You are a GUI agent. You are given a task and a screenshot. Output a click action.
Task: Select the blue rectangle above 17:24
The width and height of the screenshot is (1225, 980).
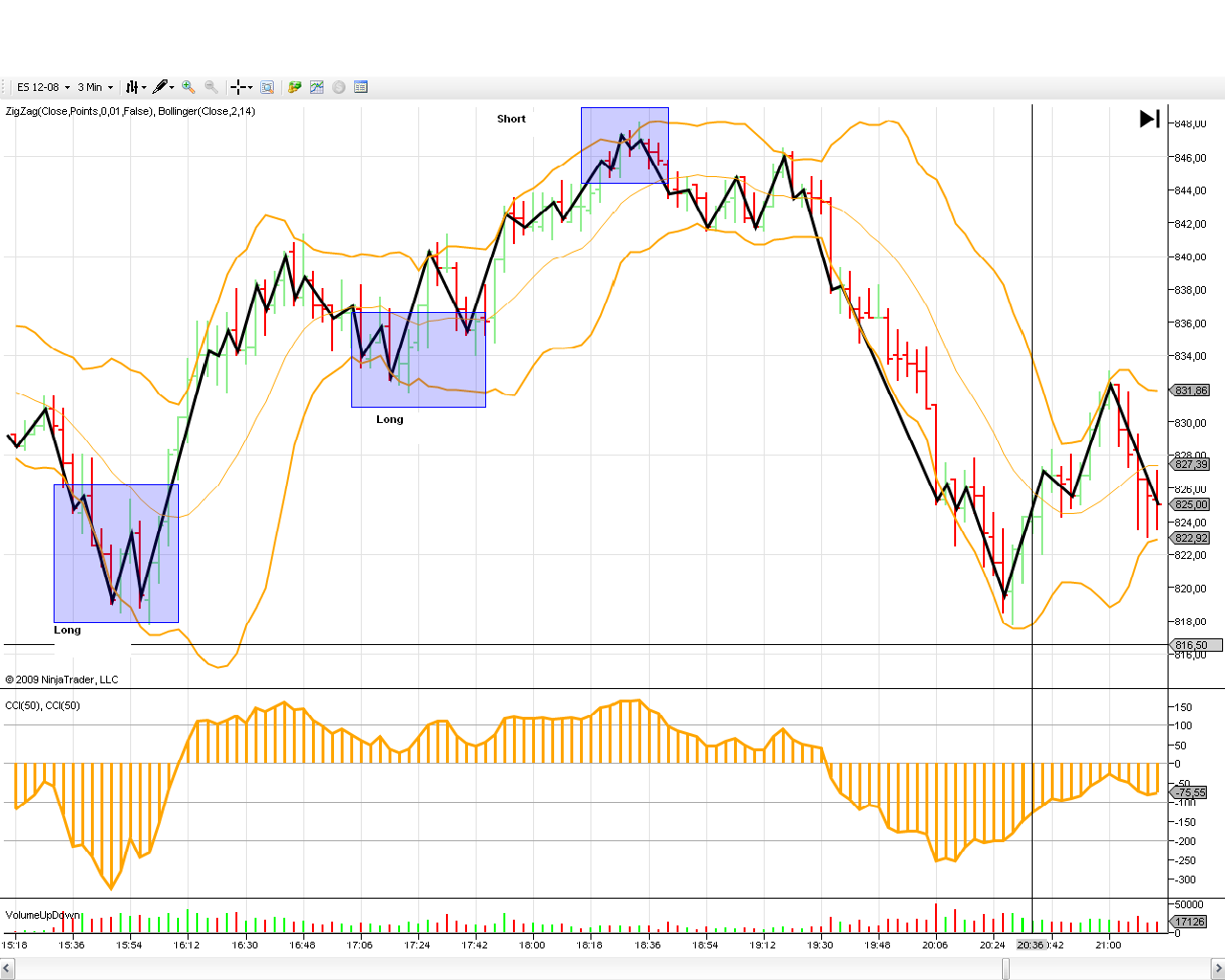(x=418, y=360)
